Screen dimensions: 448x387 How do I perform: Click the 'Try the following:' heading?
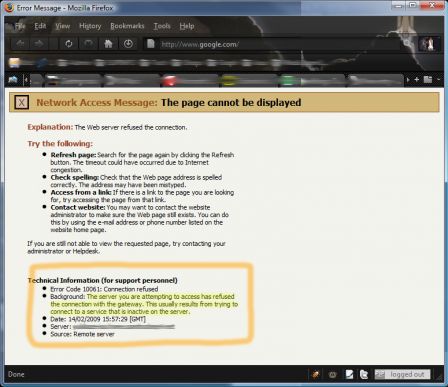tap(60, 144)
